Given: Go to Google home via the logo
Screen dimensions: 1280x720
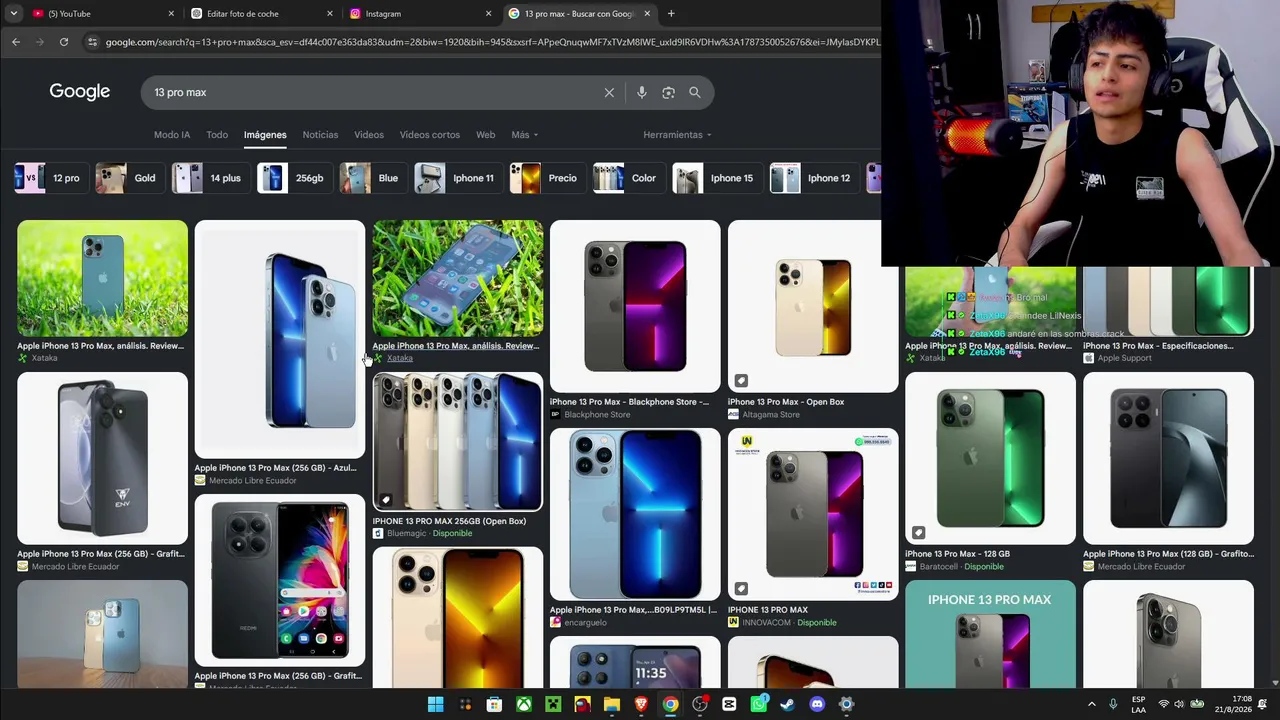Looking at the screenshot, I should (80, 92).
